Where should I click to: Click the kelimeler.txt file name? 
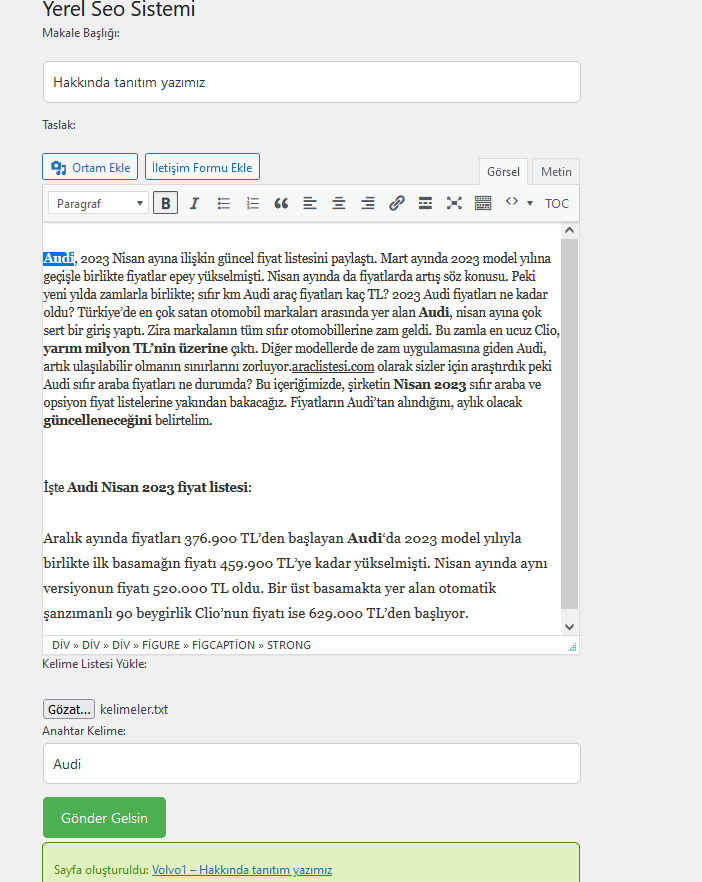pos(134,709)
